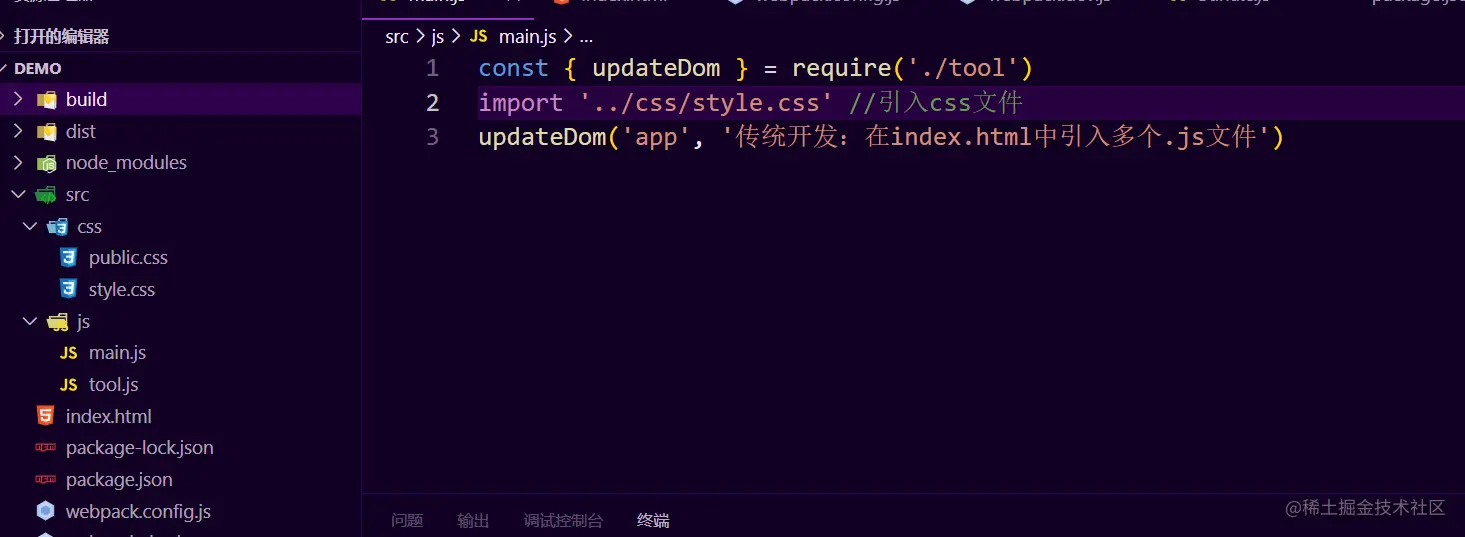Image resolution: width=1465 pixels, height=537 pixels.
Task: Click the CSS icon beside public.css
Action: click(68, 258)
